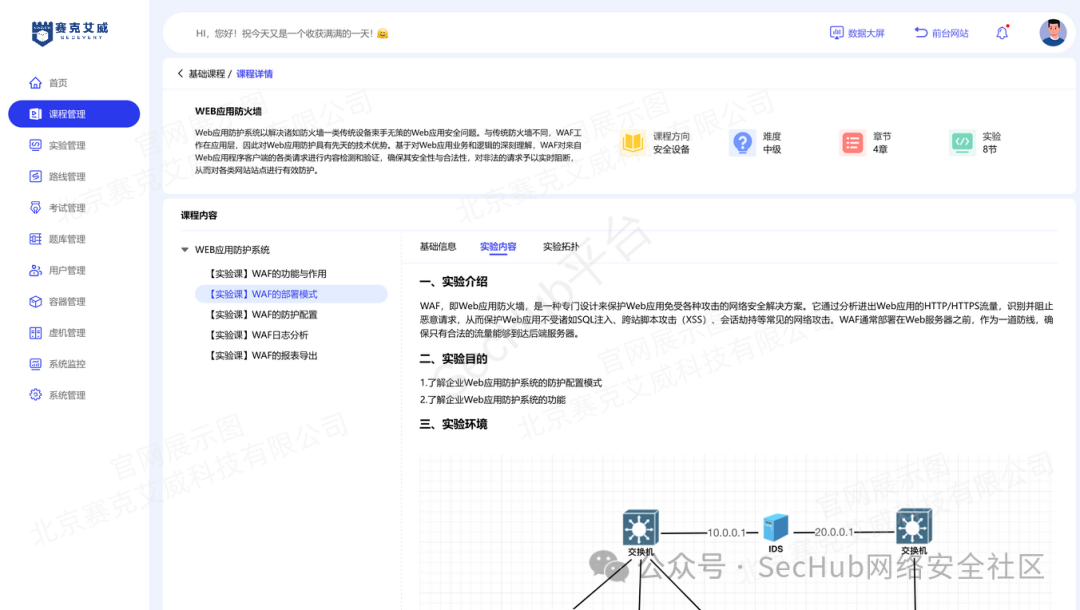Open the 系统管理 gear icon
The height and width of the screenshot is (610, 1080).
(x=35, y=395)
